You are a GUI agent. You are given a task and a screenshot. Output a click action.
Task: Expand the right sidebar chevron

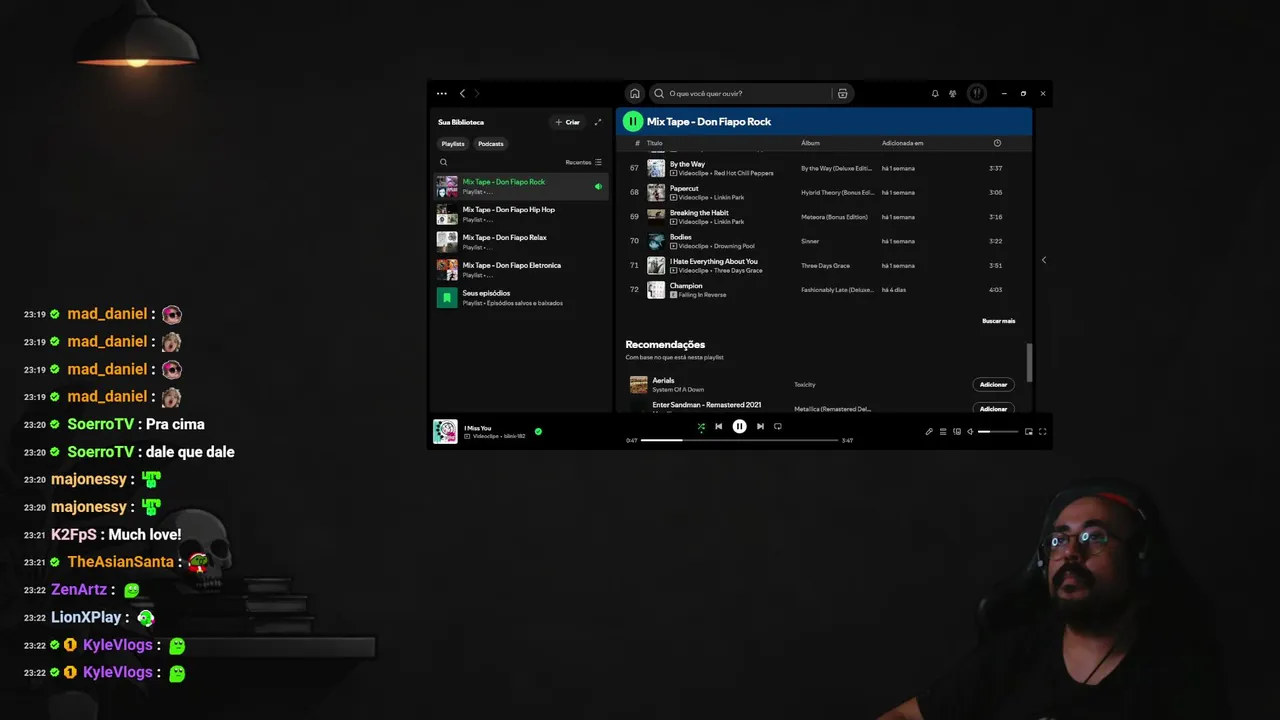coord(1043,260)
